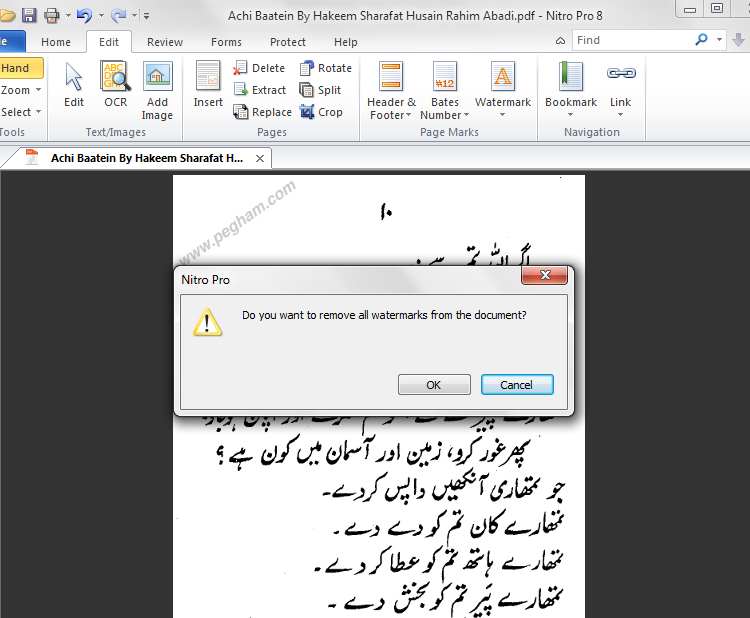Select the Add Image tool

tap(157, 77)
